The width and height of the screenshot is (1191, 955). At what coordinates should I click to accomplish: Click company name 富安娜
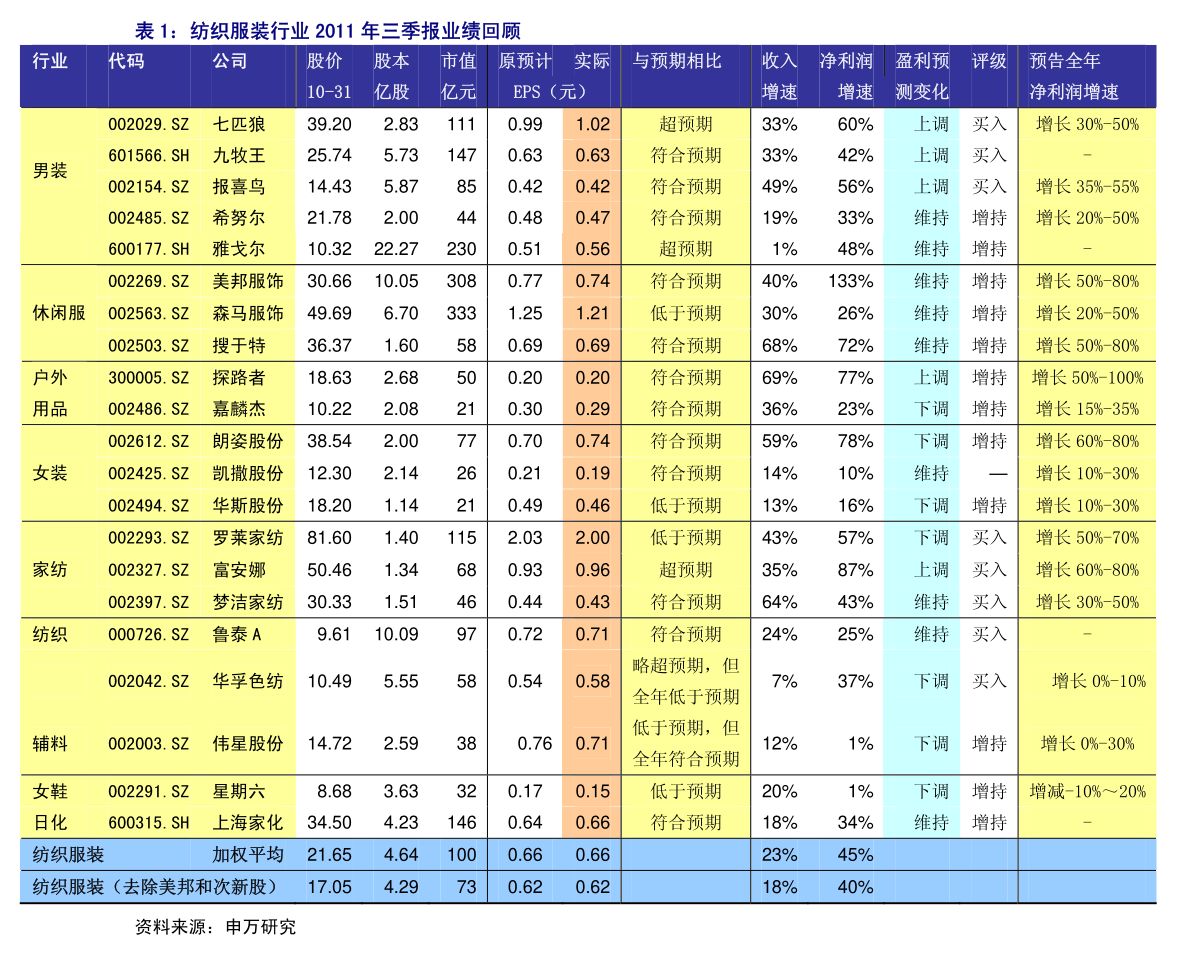pyautogui.click(x=239, y=570)
